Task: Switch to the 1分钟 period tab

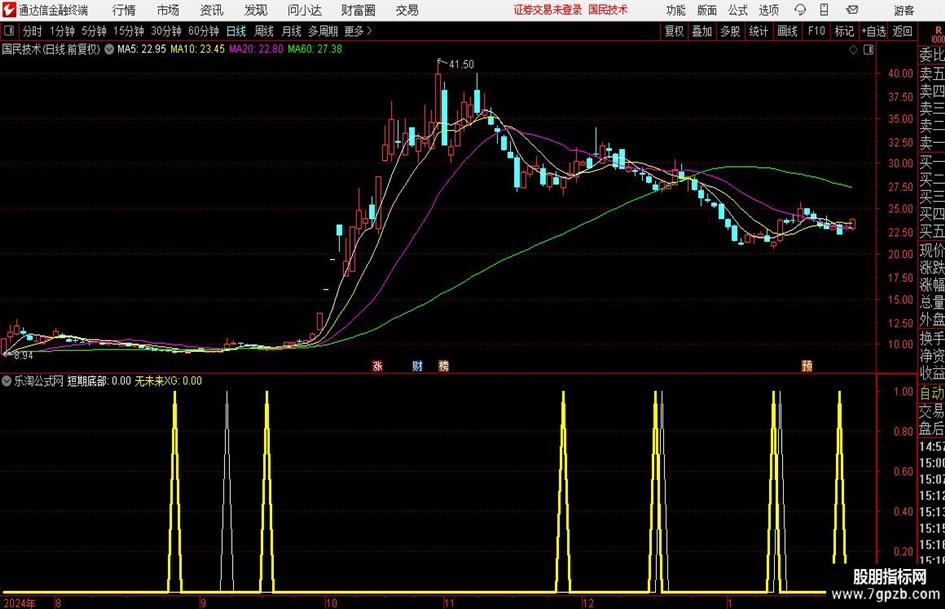Action: point(62,31)
